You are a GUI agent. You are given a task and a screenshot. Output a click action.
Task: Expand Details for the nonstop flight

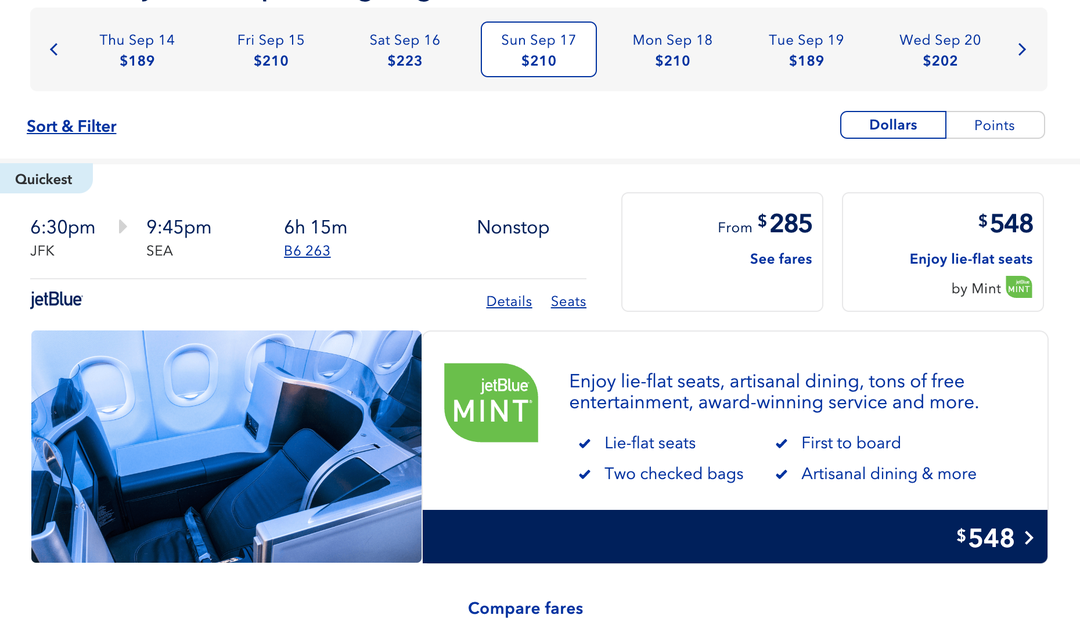[x=509, y=301]
